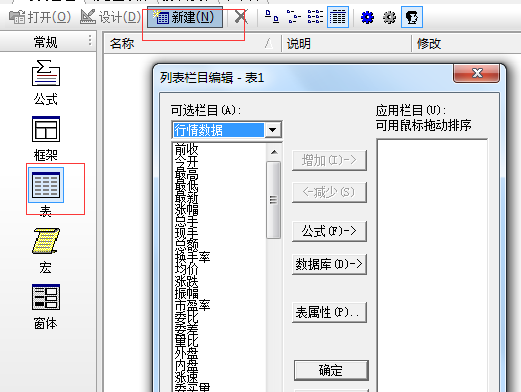521x392 pixels.
Task: Click the gray gear icon
Action: tap(389, 17)
